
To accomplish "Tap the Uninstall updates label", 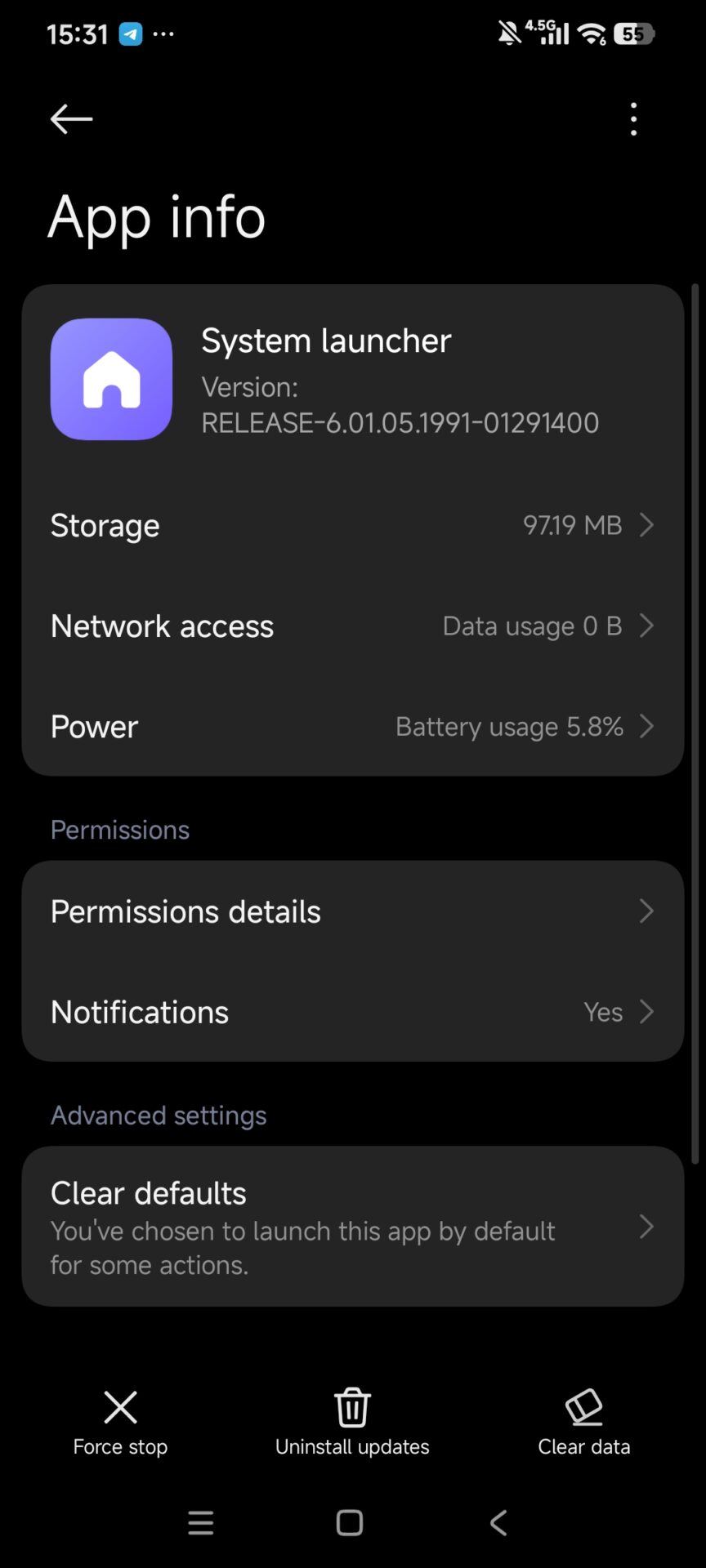I will [352, 1446].
